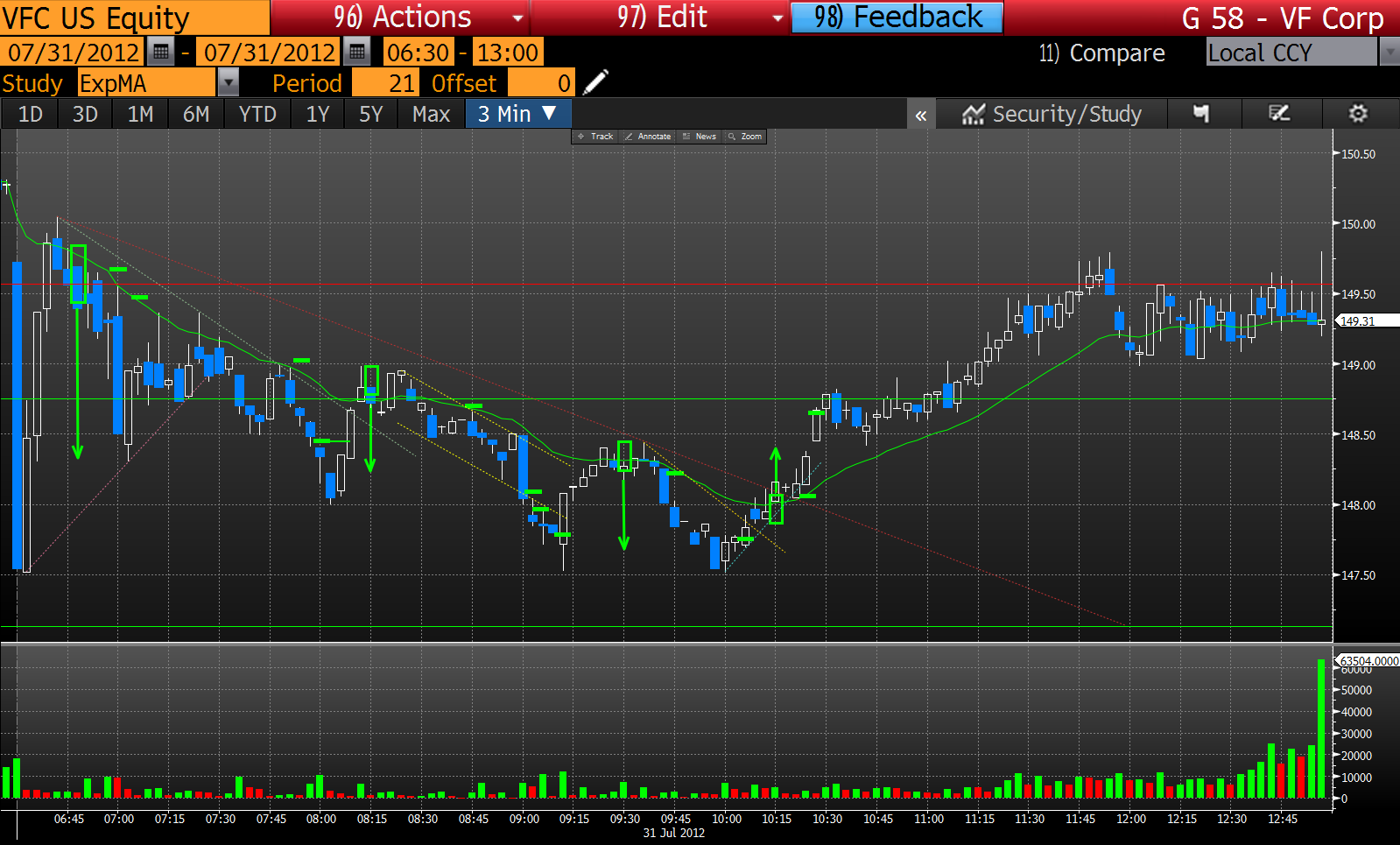Viewport: 1400px width, 845px height.
Task: Open the end date calendar picker
Action: coord(356,53)
